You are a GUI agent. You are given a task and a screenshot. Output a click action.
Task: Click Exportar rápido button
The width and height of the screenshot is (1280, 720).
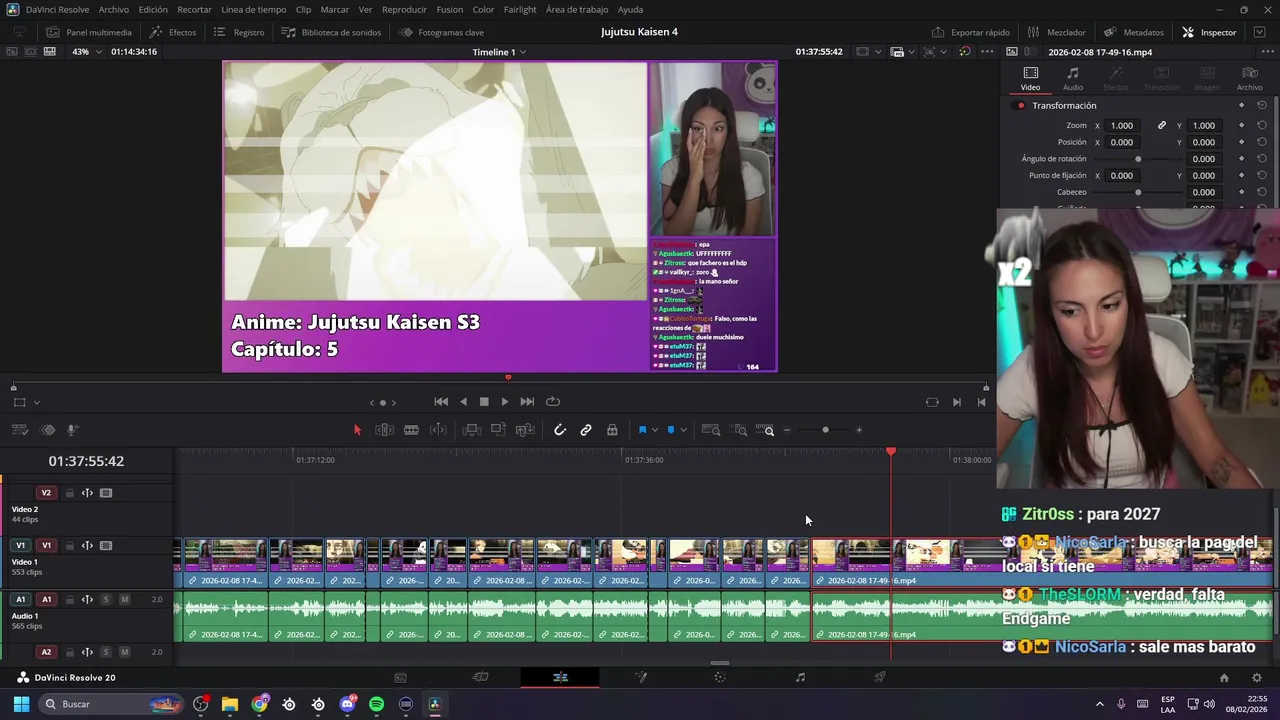click(970, 32)
